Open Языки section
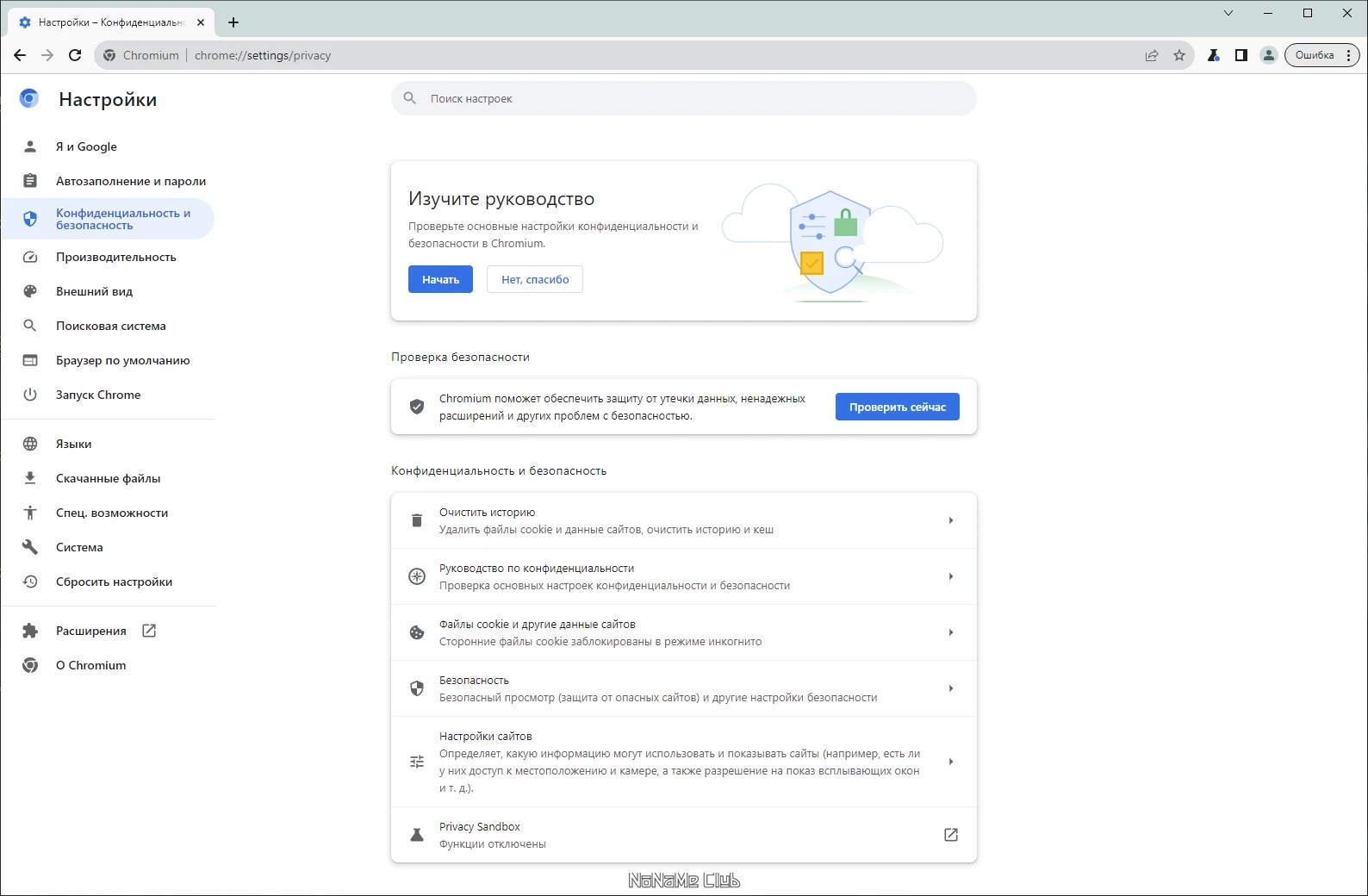 click(109, 444)
